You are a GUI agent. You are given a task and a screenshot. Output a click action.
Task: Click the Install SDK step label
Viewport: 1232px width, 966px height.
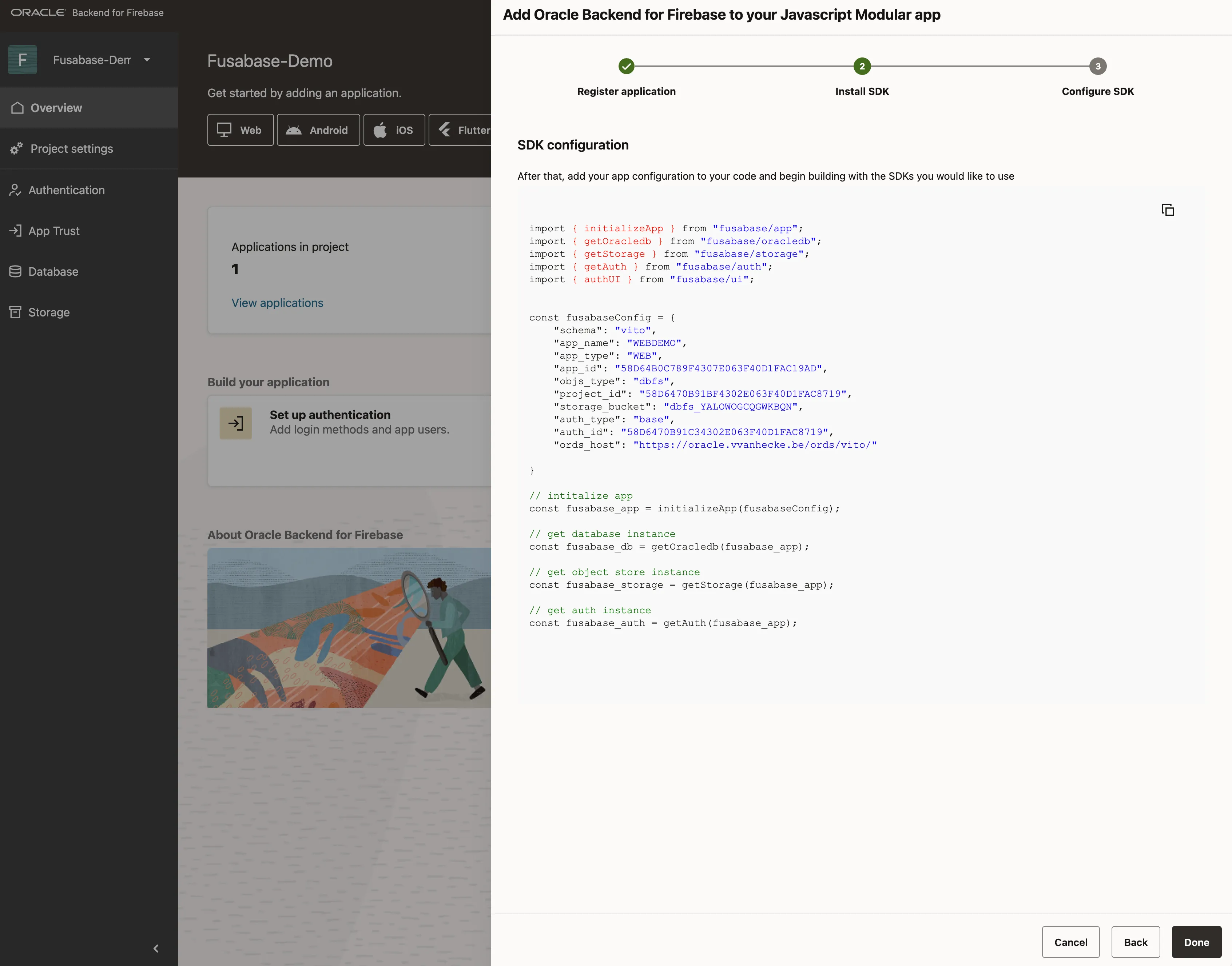tap(862, 91)
